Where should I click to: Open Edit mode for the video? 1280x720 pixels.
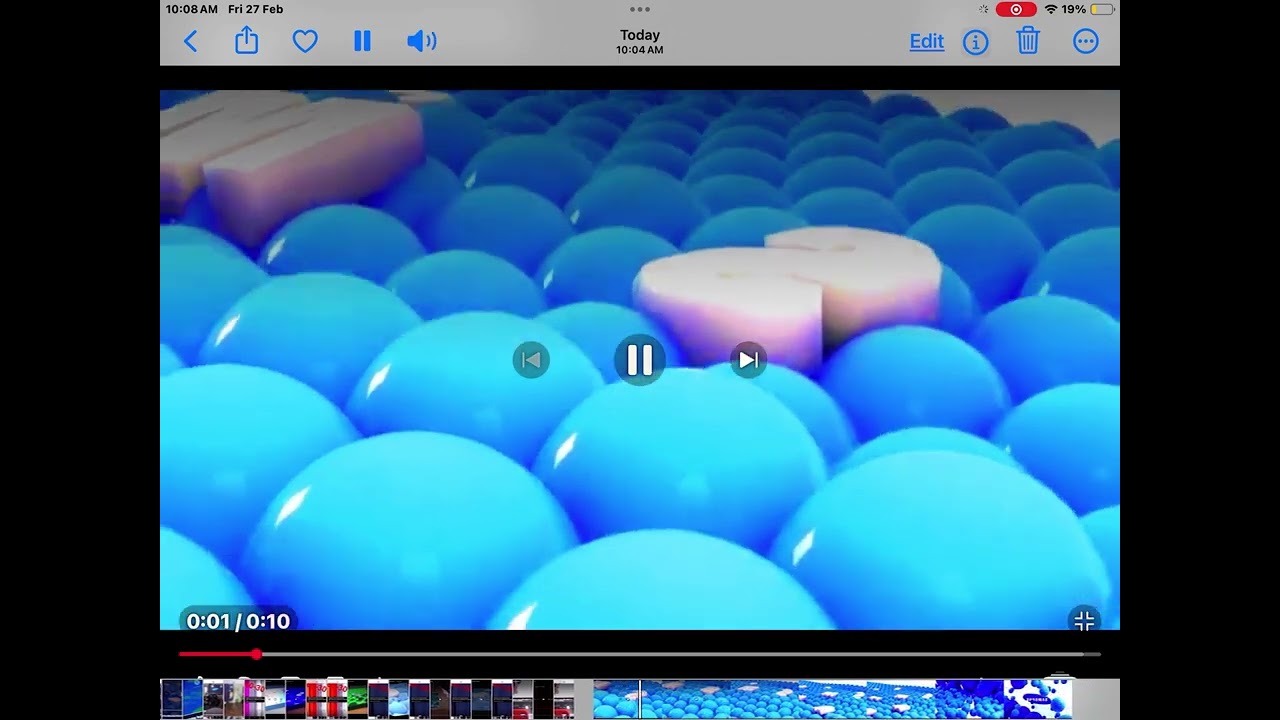tap(927, 41)
